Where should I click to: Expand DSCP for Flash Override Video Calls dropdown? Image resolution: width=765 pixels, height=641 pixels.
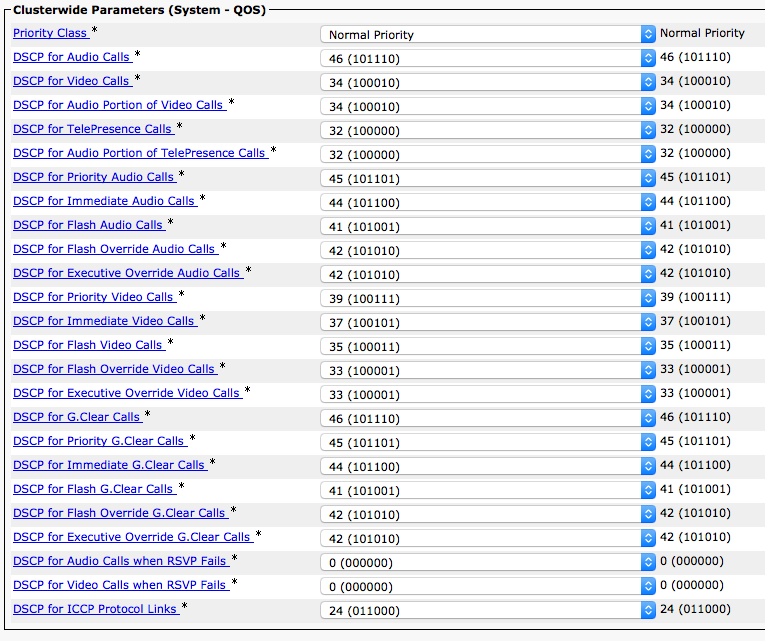click(x=488, y=370)
